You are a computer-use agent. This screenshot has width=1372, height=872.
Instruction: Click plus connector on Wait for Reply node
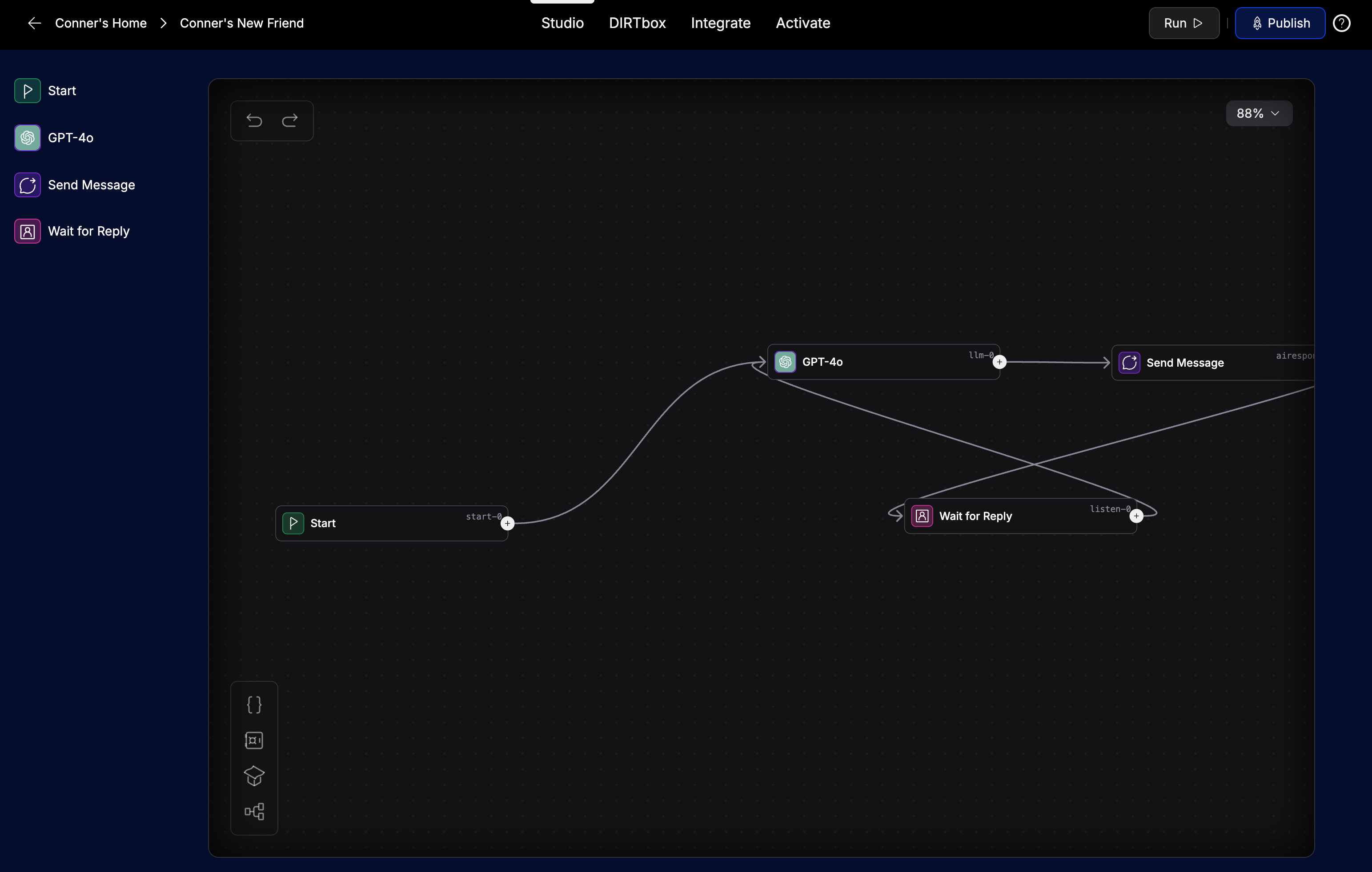1136,516
